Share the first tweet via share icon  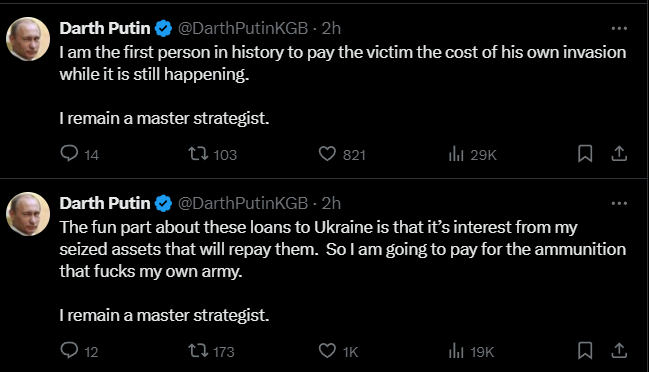(619, 154)
